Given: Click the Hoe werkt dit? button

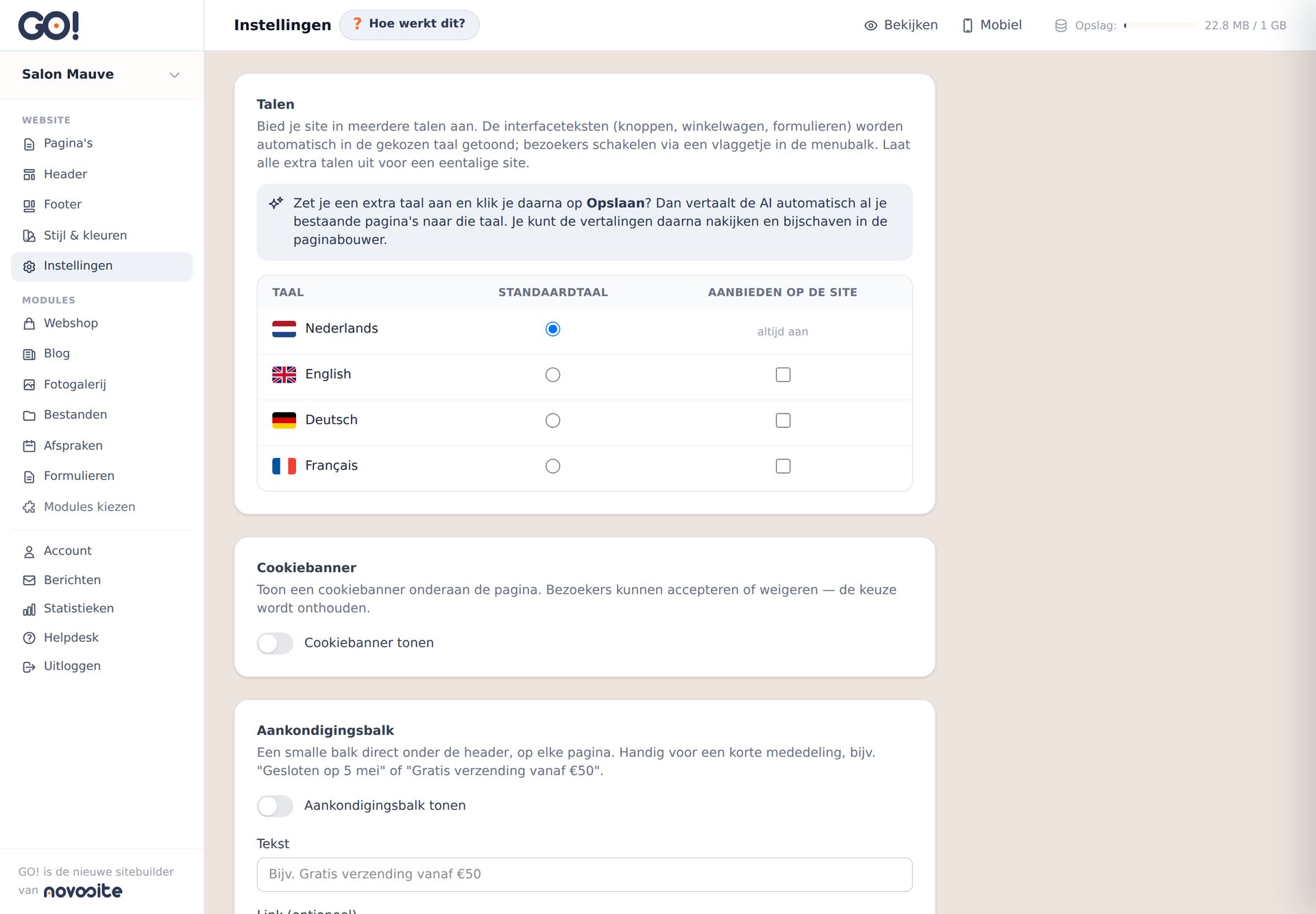Looking at the screenshot, I should pos(409,25).
